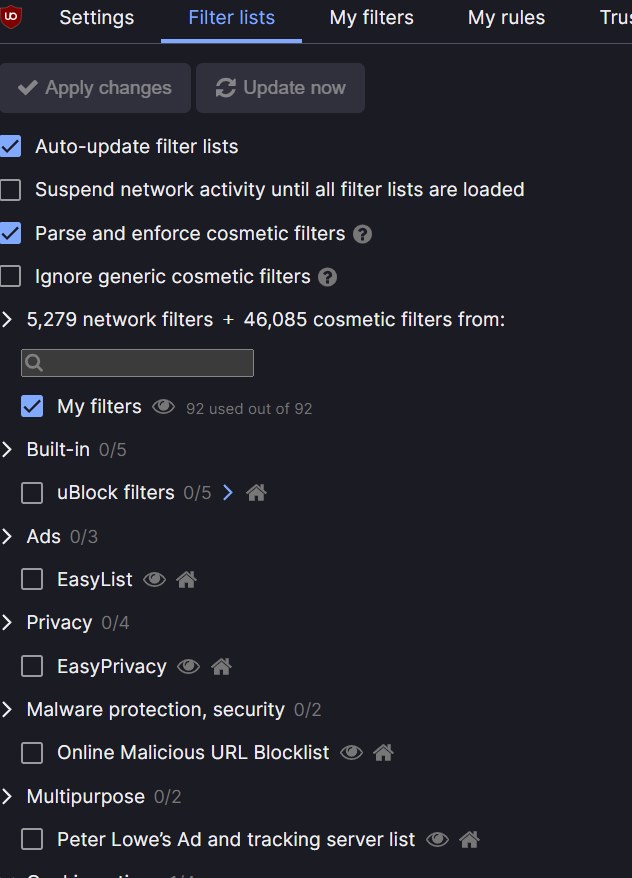Enable Suspend network activity checkbox
This screenshot has height=878, width=632.
11,190
